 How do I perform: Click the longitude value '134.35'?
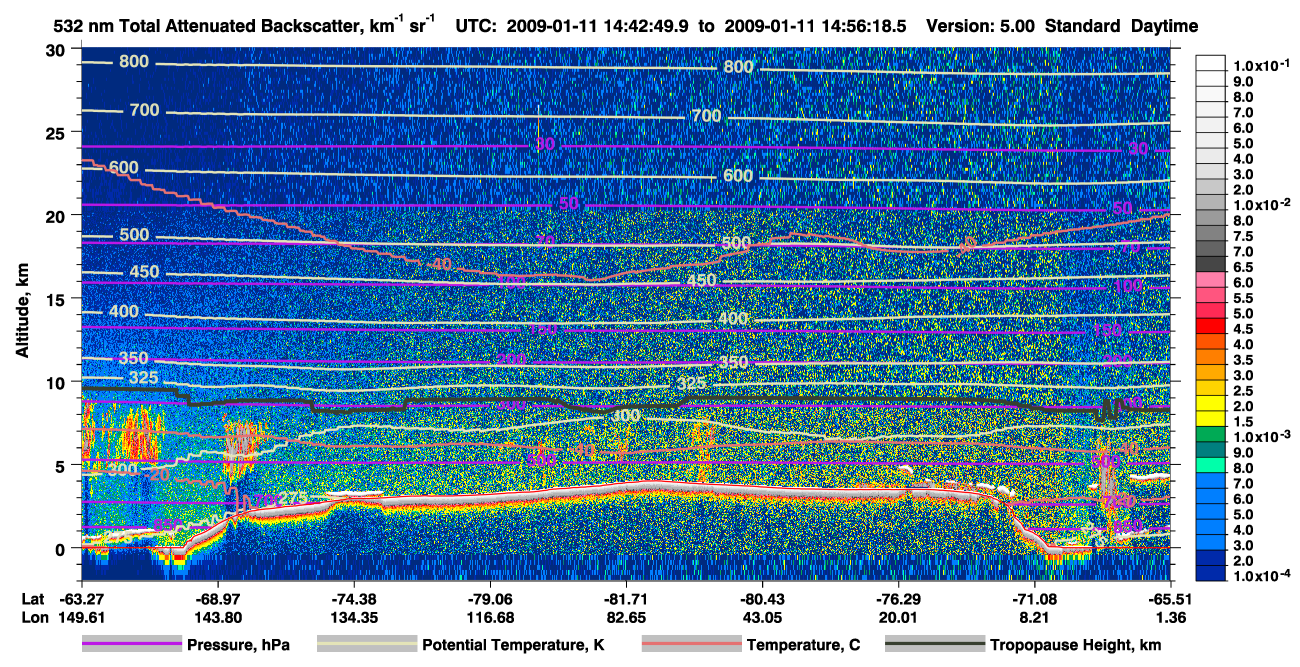(354, 617)
